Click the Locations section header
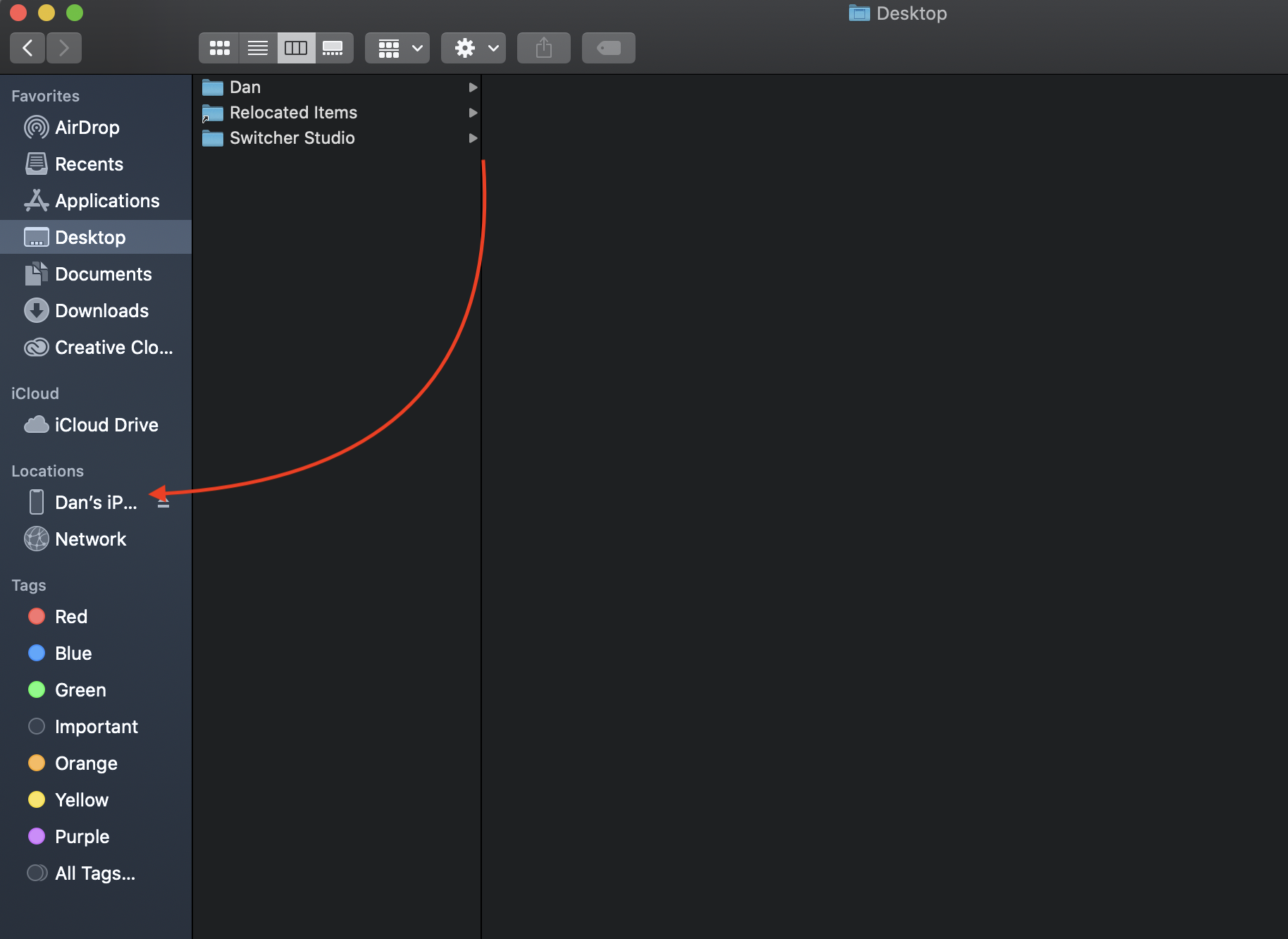The image size is (1288, 939). (47, 471)
